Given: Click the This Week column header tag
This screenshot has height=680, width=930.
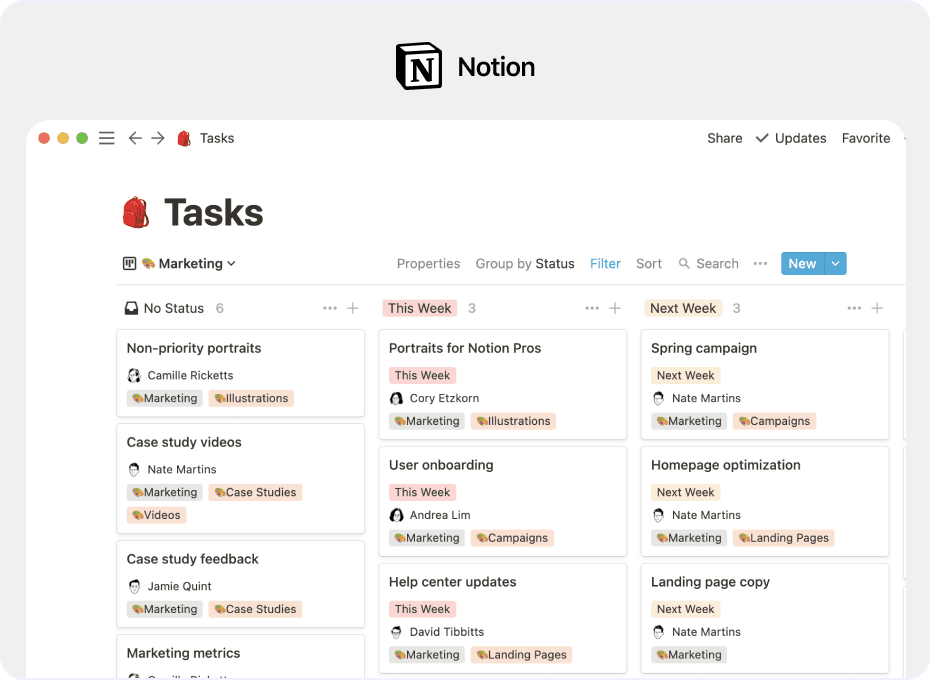Looking at the screenshot, I should pyautogui.click(x=420, y=308).
